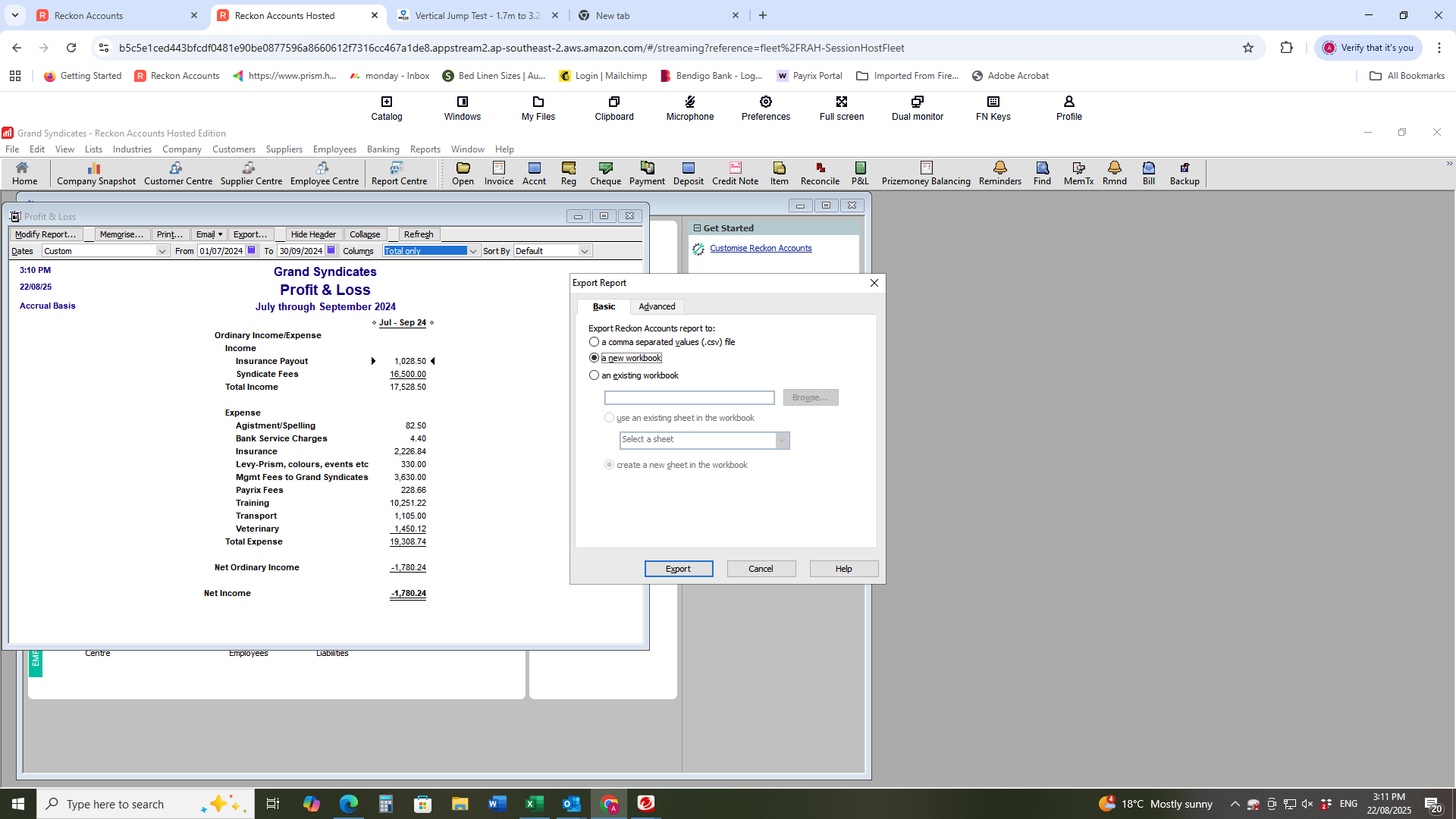Expand the Reckon icon bar chevron
Image resolution: width=1456 pixels, height=819 pixels.
pos(1449,164)
